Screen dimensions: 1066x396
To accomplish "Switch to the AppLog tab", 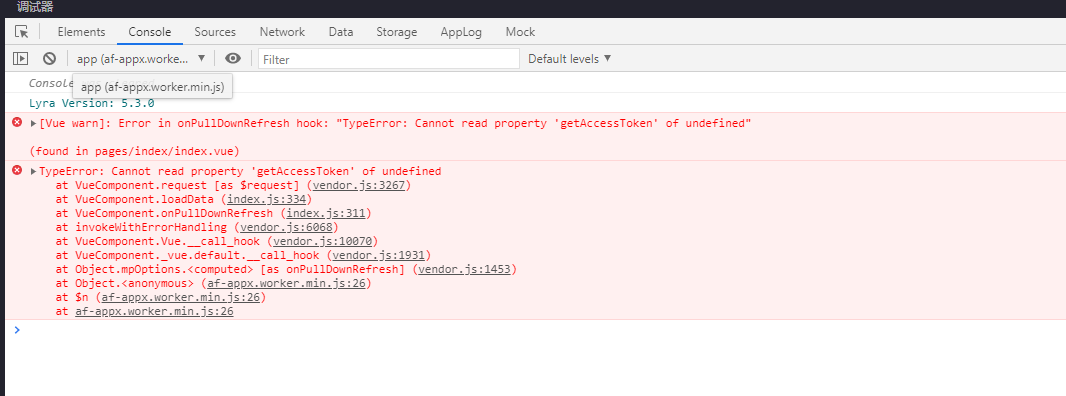I will [461, 32].
